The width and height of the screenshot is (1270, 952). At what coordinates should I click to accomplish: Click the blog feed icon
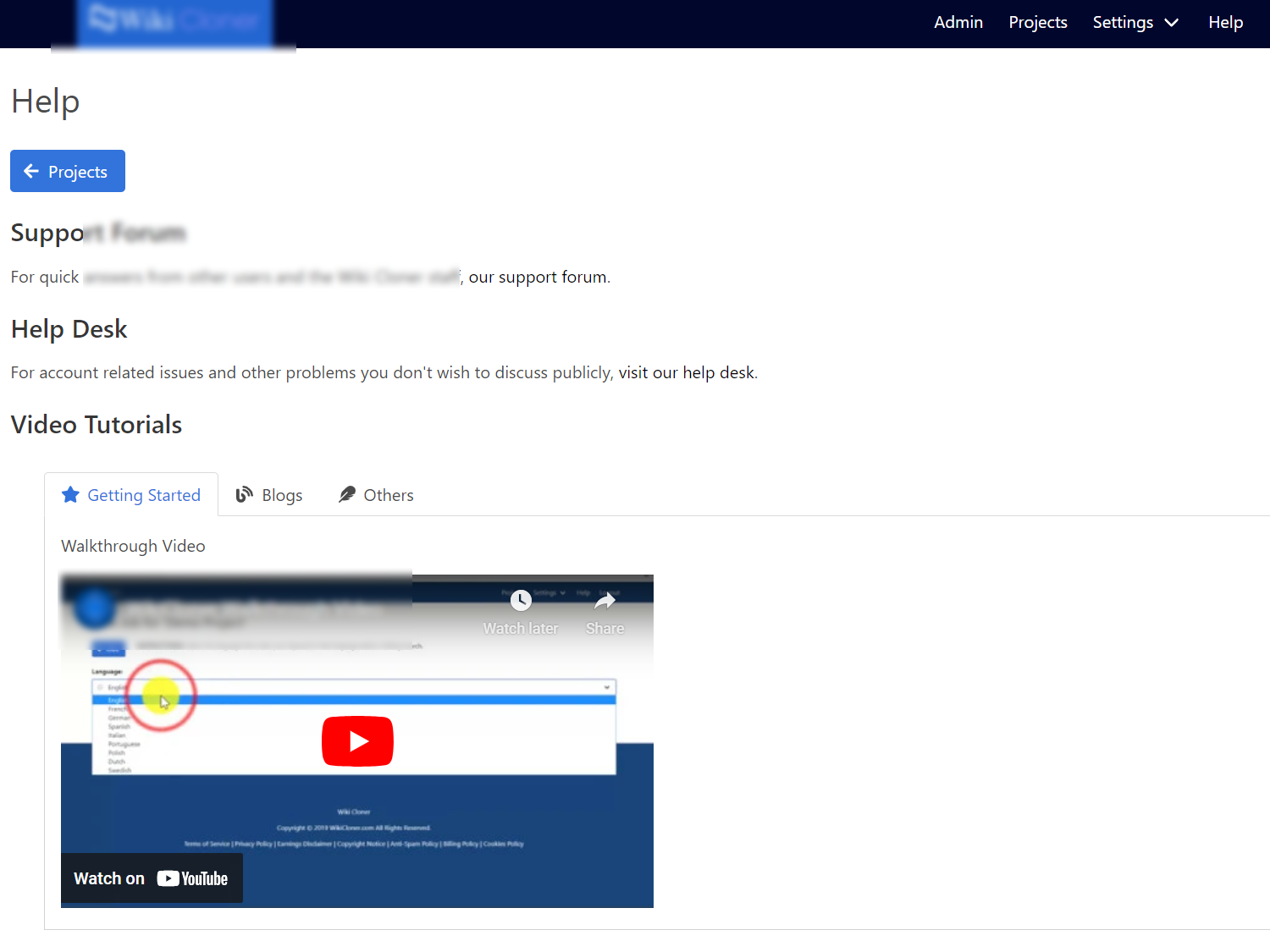click(x=244, y=495)
